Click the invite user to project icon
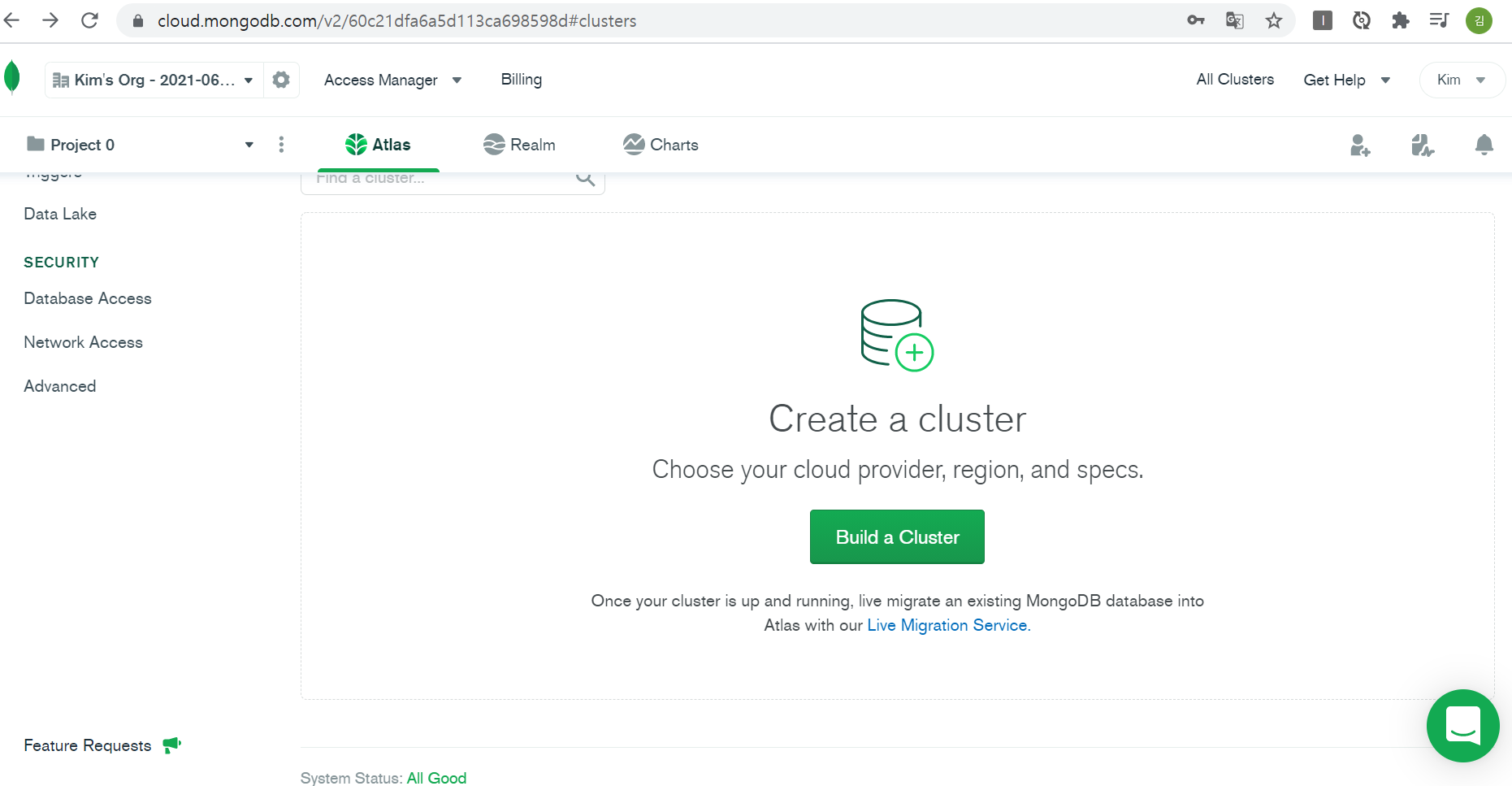Screen dimensions: 1512x786 pyautogui.click(x=1360, y=145)
